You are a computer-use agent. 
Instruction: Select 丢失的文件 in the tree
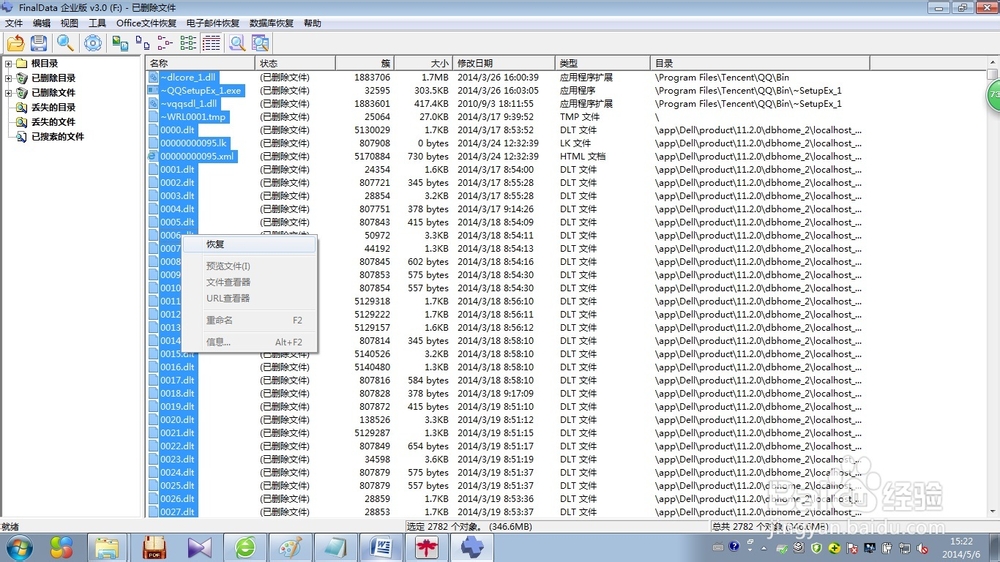pyautogui.click(x=54, y=122)
